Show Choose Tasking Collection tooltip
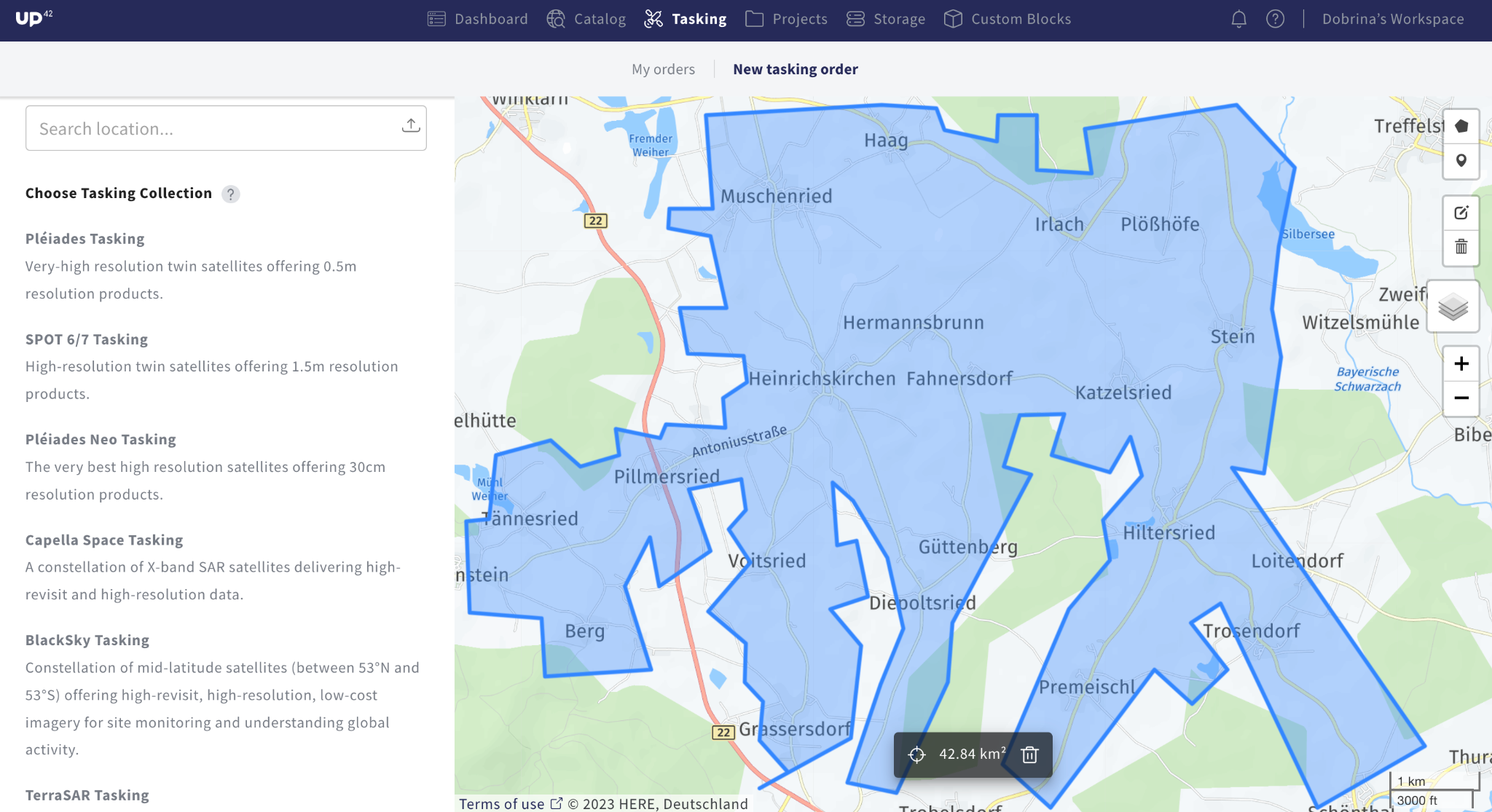The height and width of the screenshot is (812, 1492). [x=231, y=194]
